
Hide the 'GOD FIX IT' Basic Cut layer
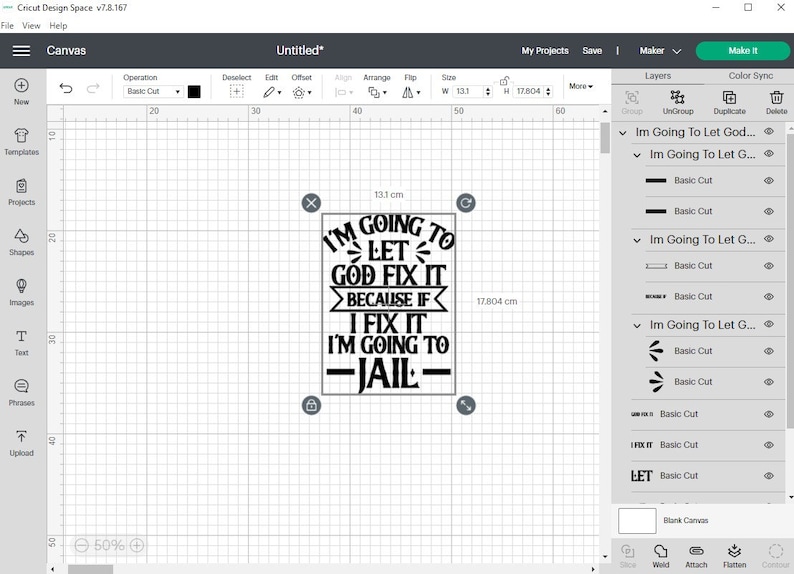(769, 414)
